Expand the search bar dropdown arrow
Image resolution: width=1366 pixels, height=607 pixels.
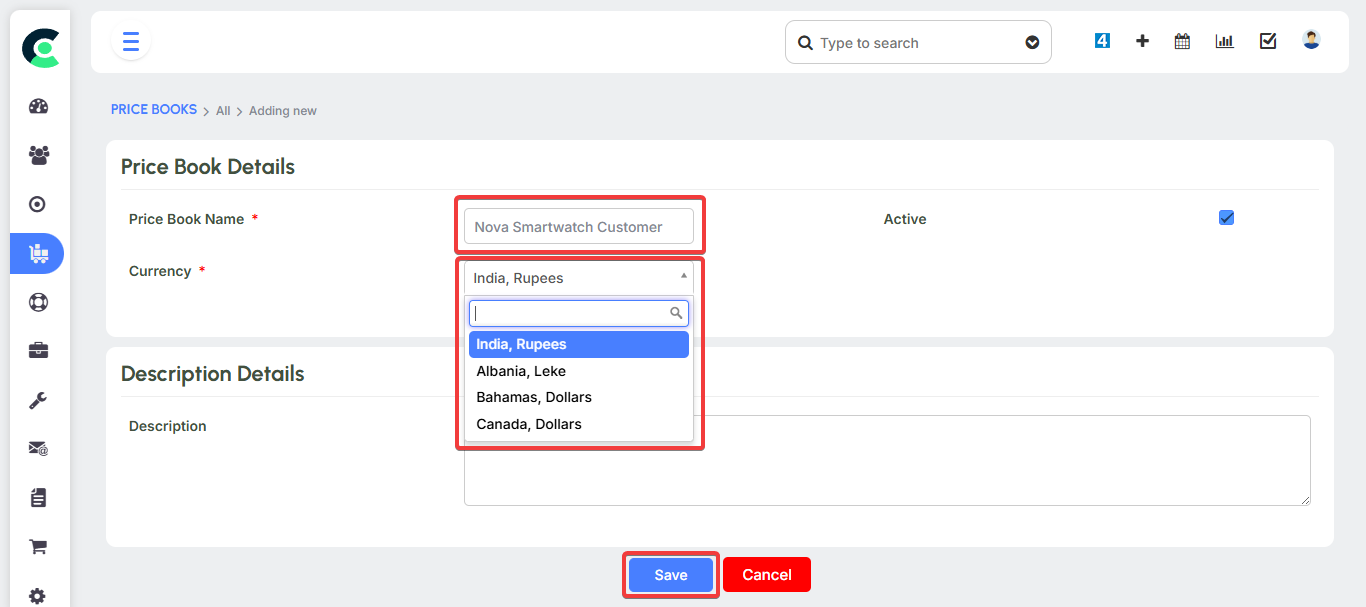click(x=1032, y=43)
